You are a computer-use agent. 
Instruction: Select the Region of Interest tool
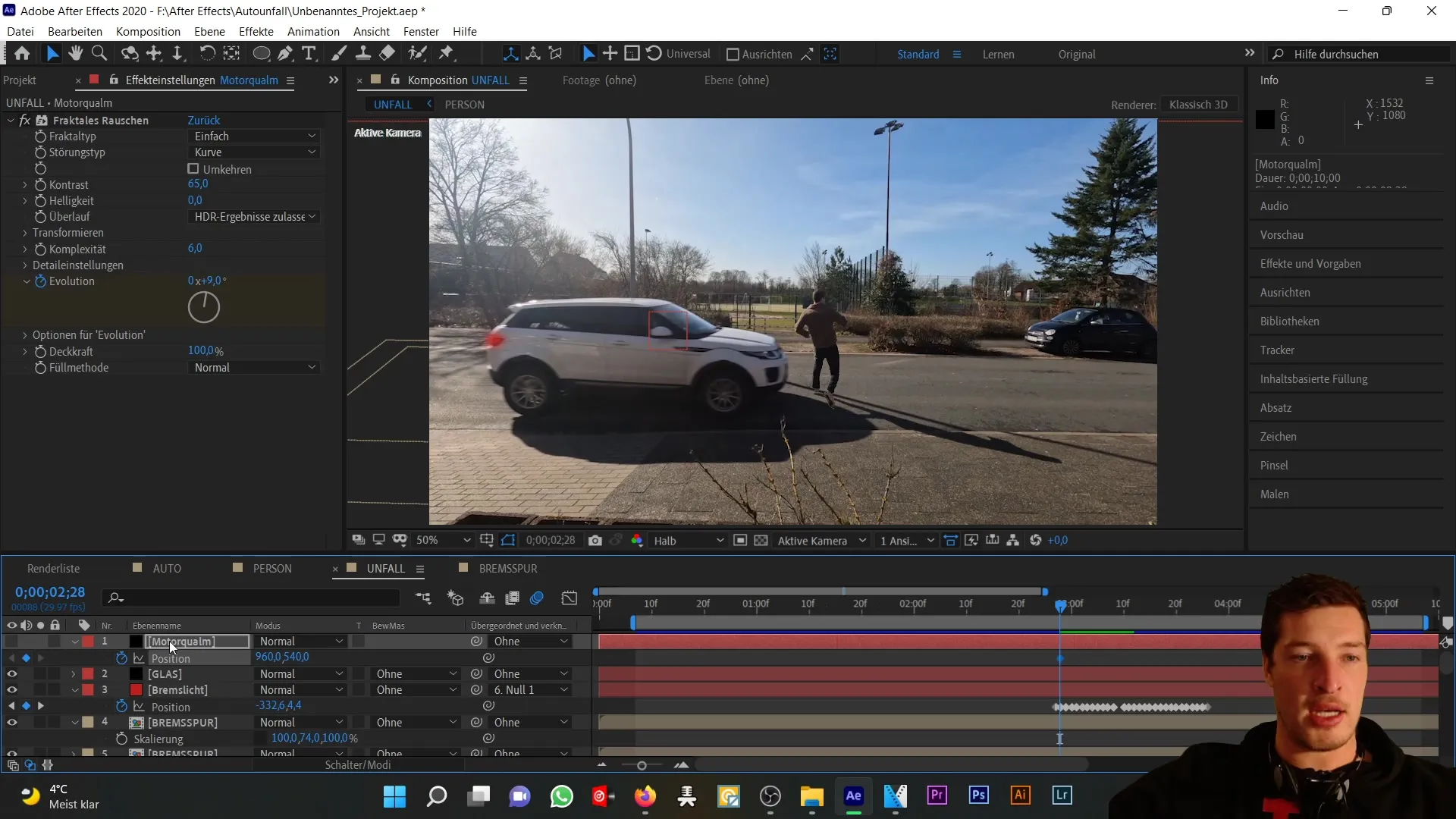tap(511, 541)
